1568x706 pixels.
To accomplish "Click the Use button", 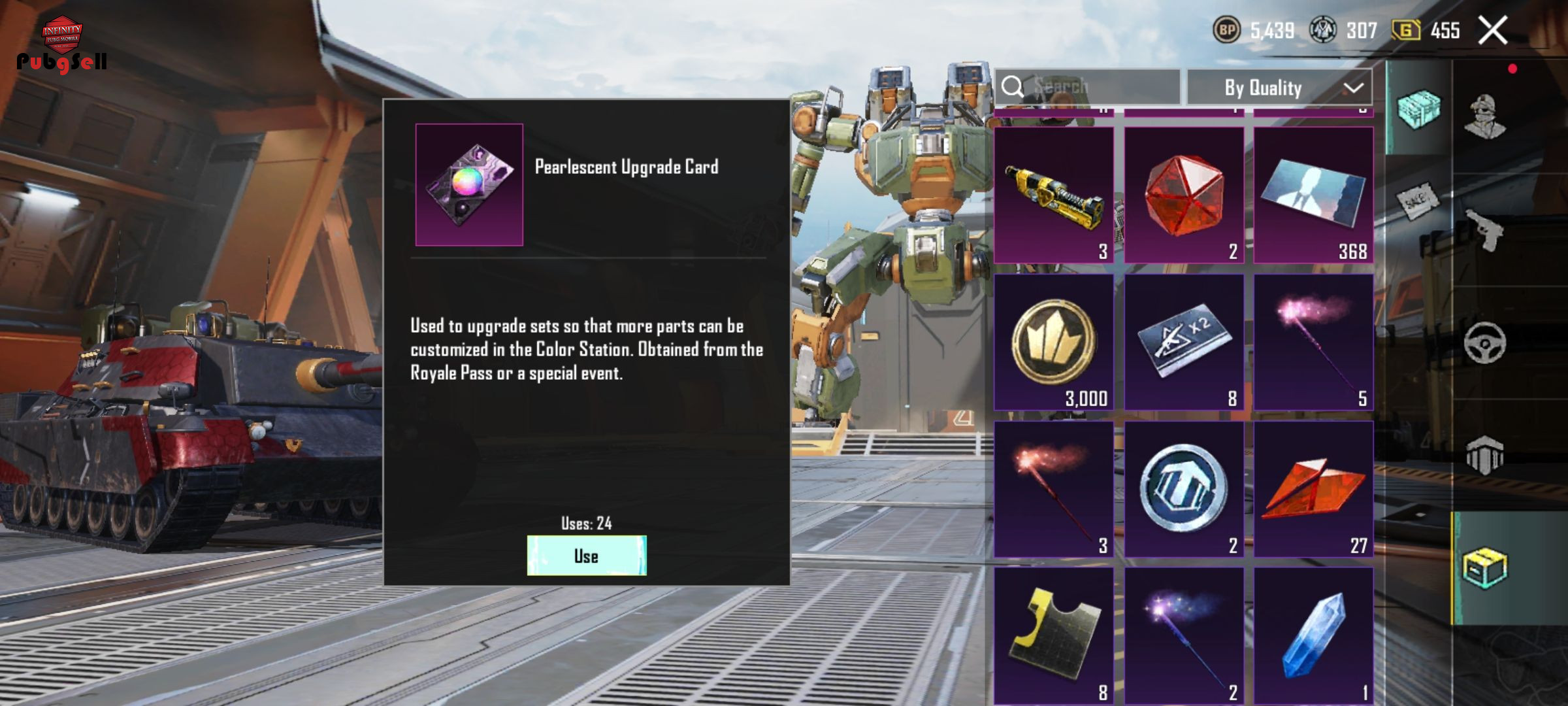I will click(x=587, y=556).
